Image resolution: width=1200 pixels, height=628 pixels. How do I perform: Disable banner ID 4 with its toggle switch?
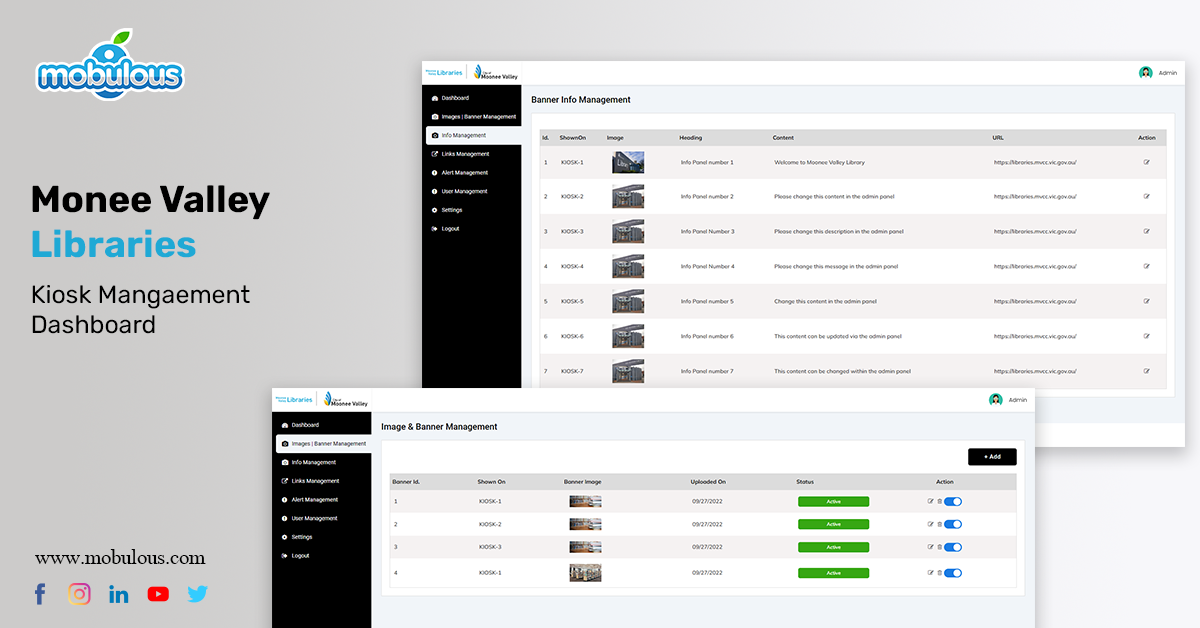coord(953,573)
